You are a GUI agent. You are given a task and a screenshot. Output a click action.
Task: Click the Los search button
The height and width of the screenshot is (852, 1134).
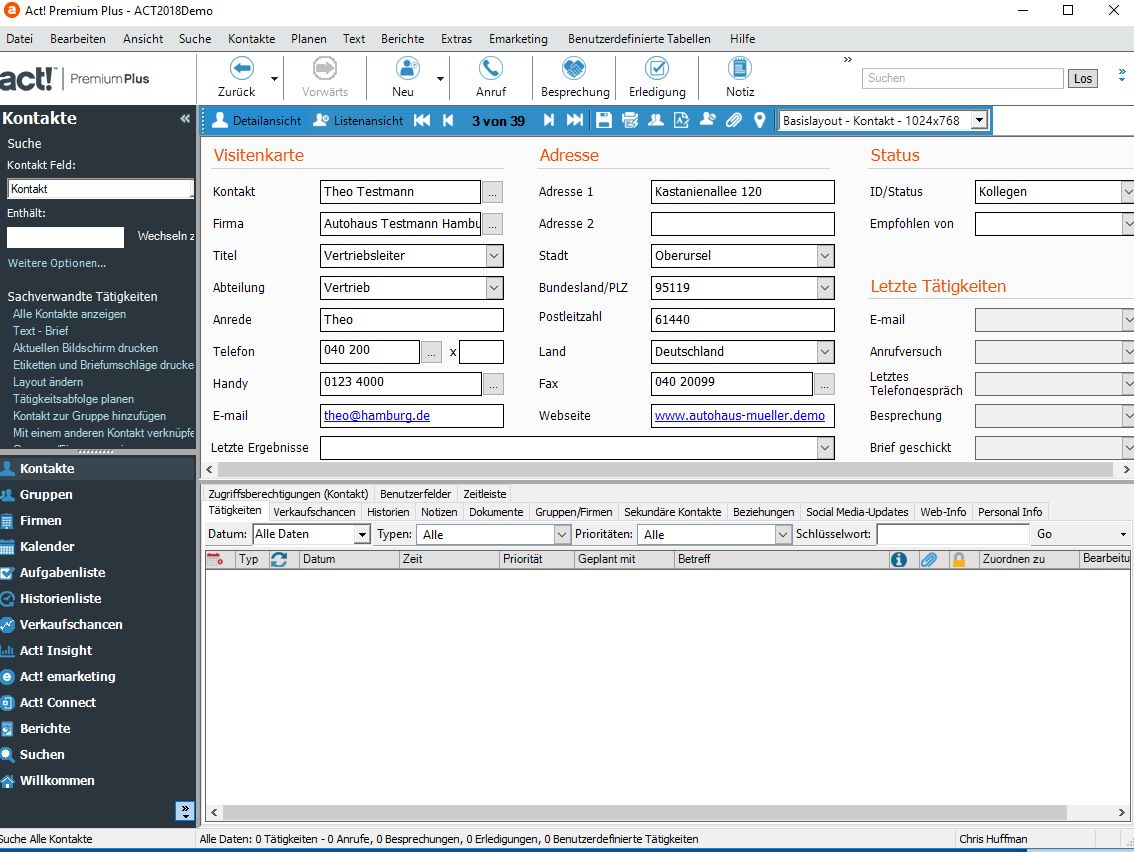(x=1083, y=78)
